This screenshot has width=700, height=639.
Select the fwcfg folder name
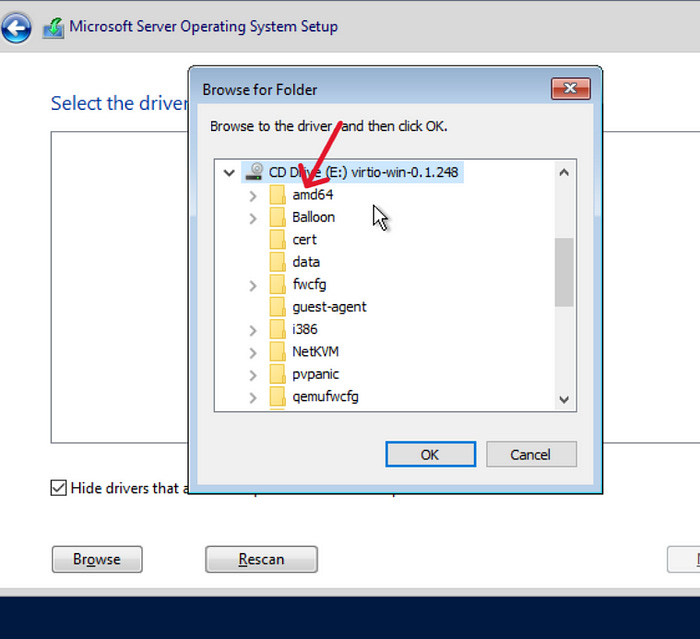309,284
